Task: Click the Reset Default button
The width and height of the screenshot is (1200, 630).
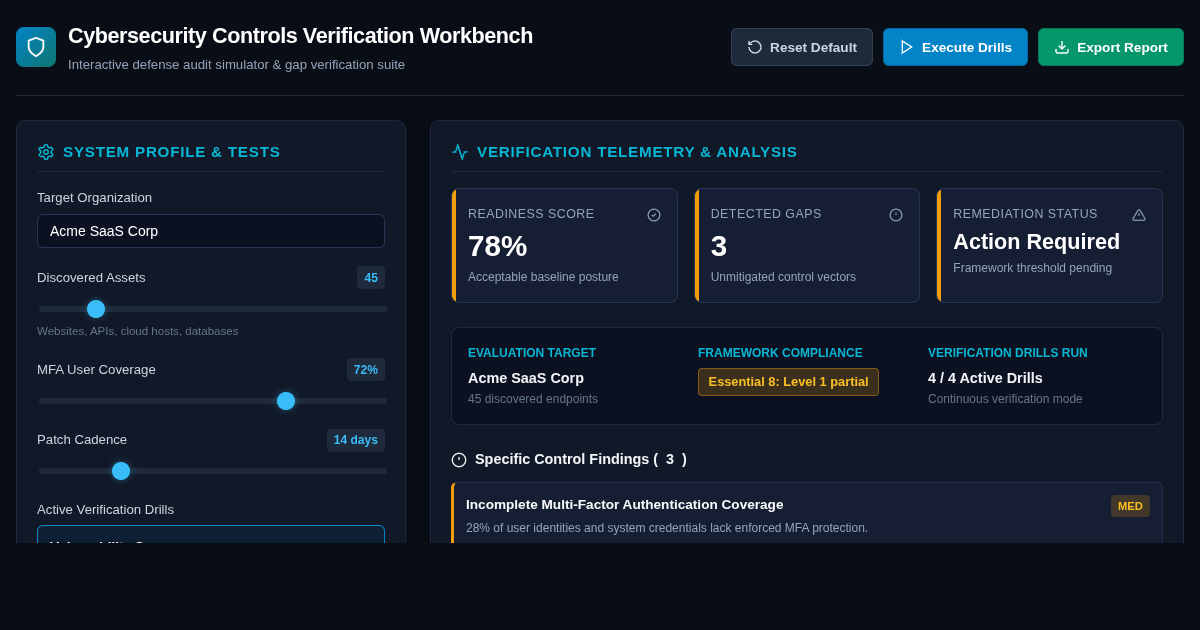Action: tap(802, 47)
